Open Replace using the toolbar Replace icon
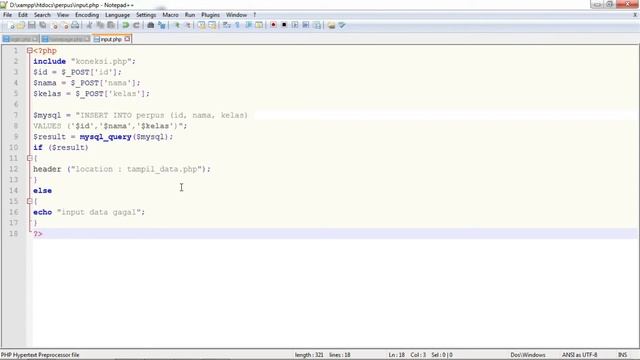The image size is (640, 360). tap(162, 25)
